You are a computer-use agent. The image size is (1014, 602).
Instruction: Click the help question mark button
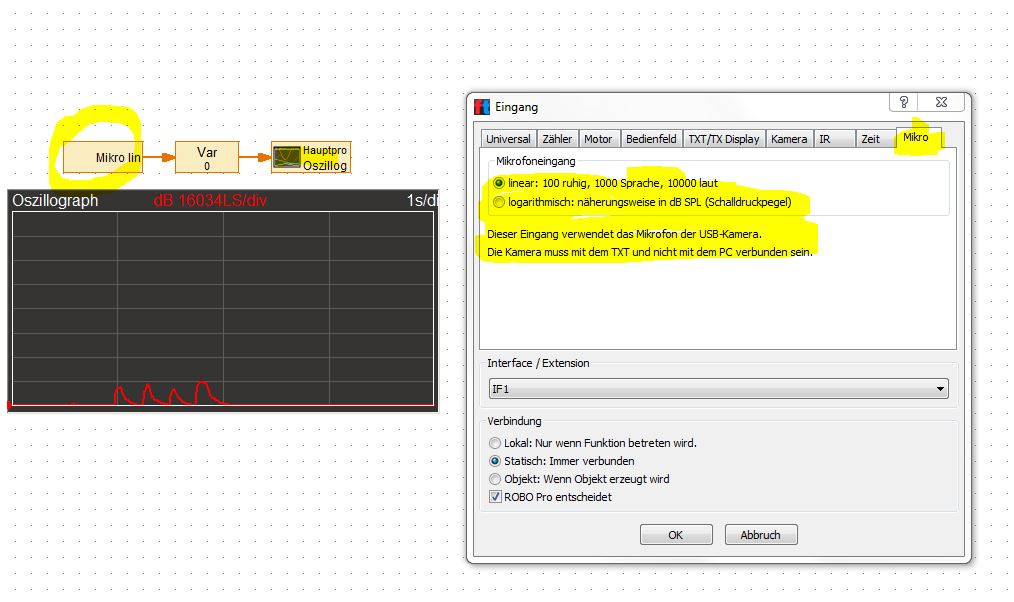[904, 102]
